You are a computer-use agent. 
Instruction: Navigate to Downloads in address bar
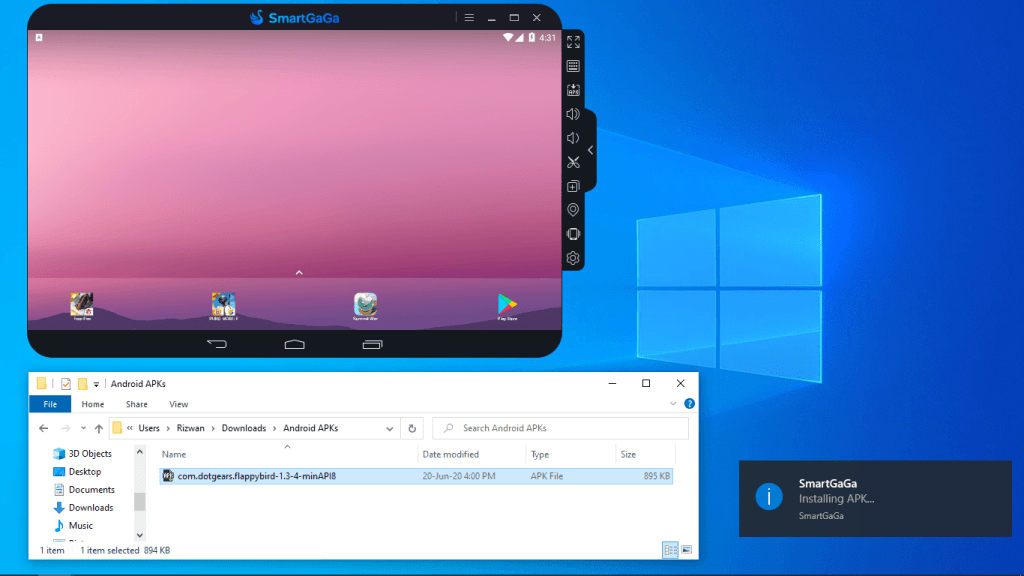[244, 428]
